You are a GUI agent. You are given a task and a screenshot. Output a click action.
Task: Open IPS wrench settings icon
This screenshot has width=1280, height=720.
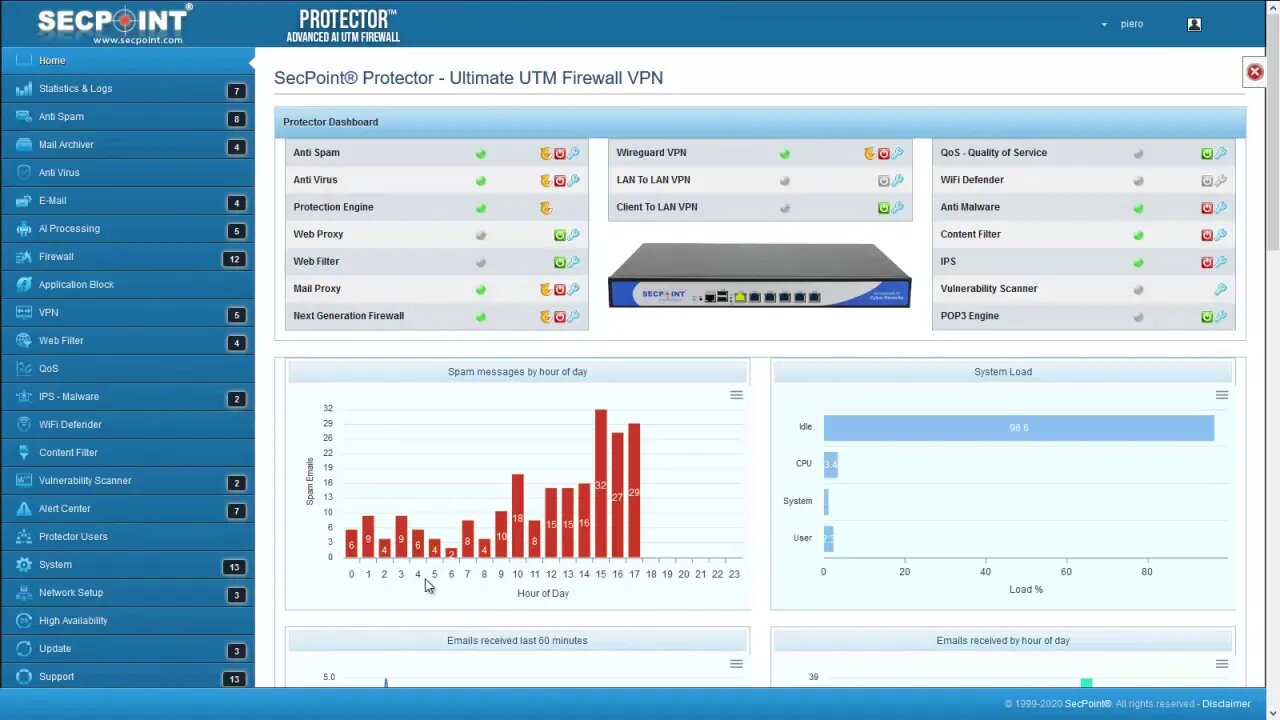pyautogui.click(x=1221, y=261)
